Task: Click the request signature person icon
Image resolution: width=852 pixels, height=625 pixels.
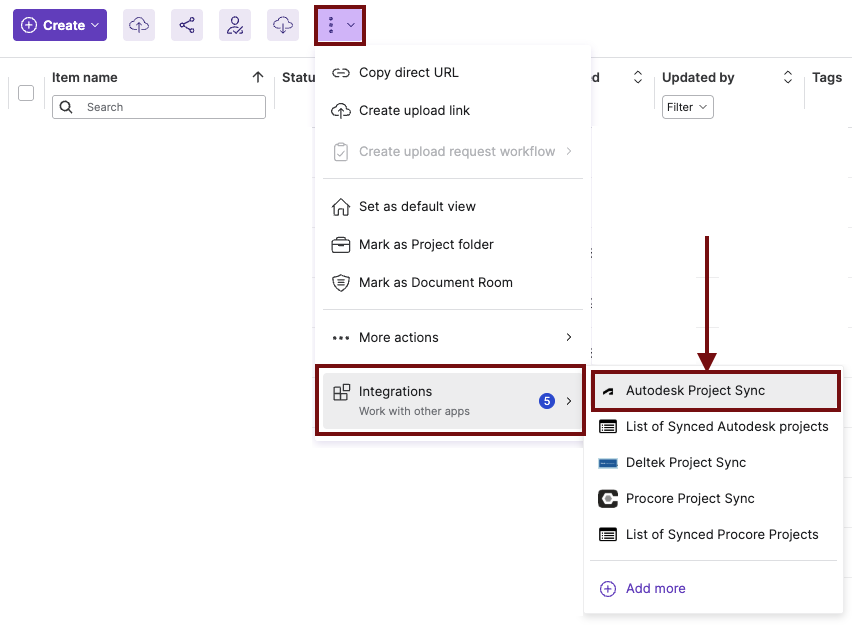Action: click(235, 25)
